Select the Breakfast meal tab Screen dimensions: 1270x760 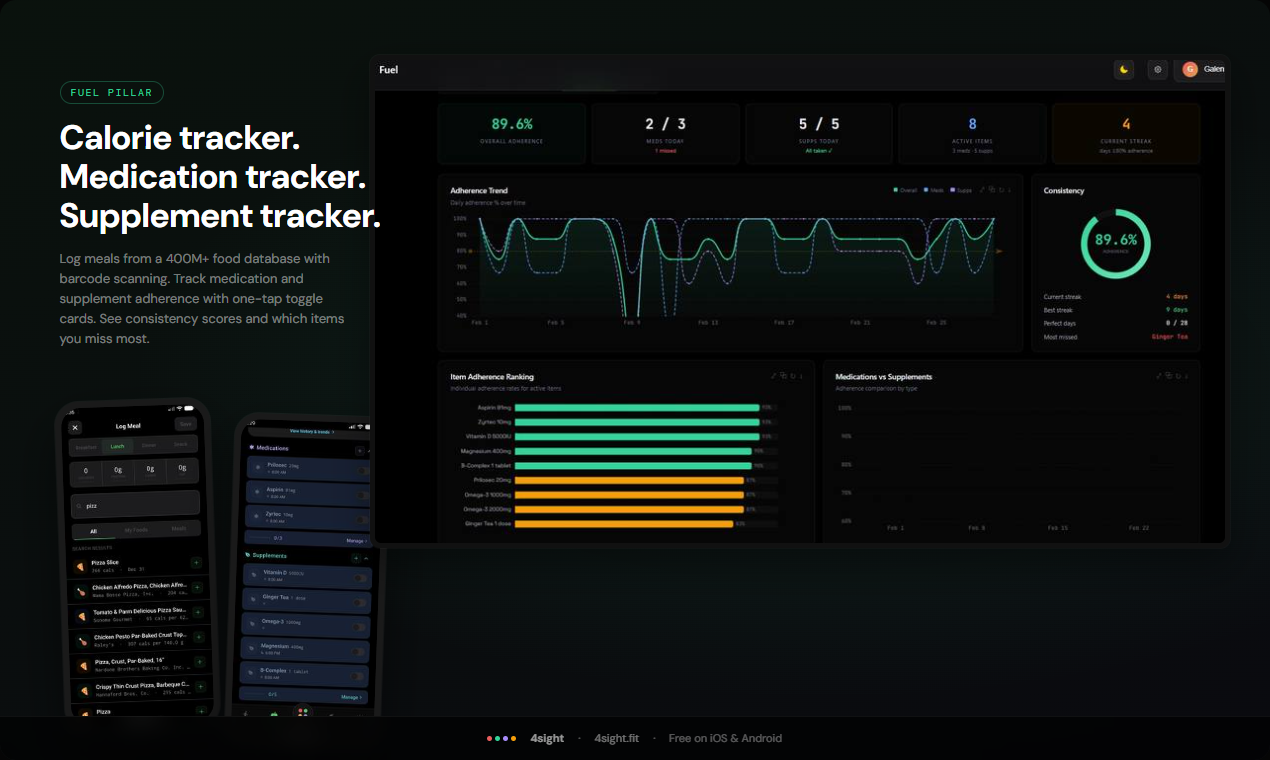point(86,447)
